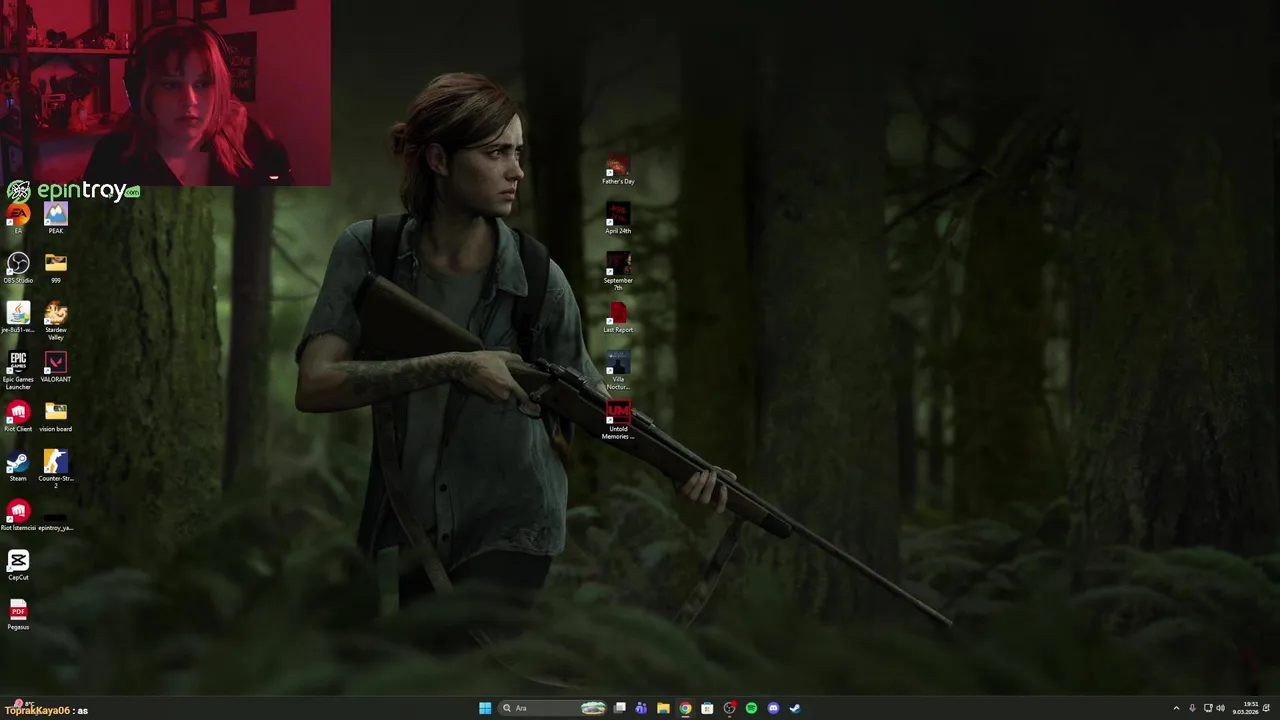
Task: Open Spotify from the taskbar
Action: (x=751, y=708)
